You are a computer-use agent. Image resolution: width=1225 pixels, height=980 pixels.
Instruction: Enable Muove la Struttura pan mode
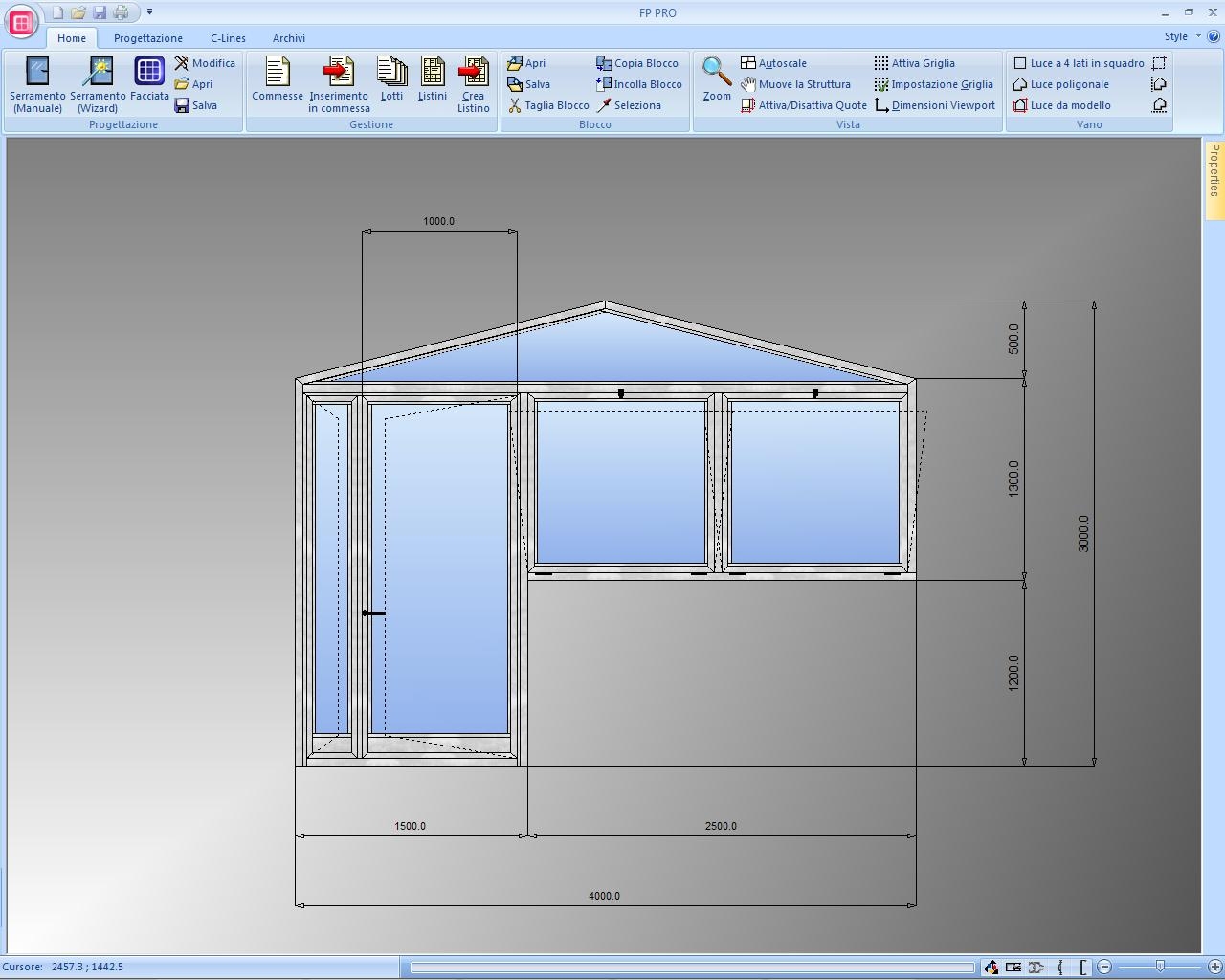[795, 84]
